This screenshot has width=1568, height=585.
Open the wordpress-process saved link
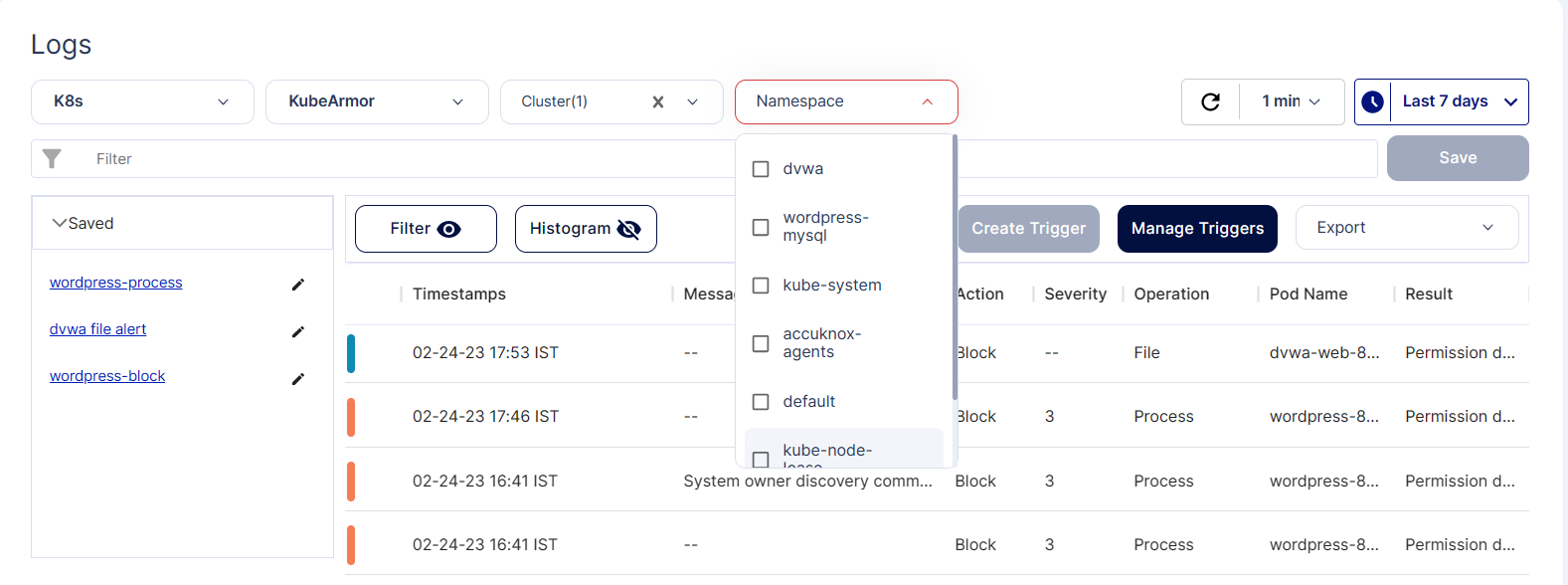[116, 283]
